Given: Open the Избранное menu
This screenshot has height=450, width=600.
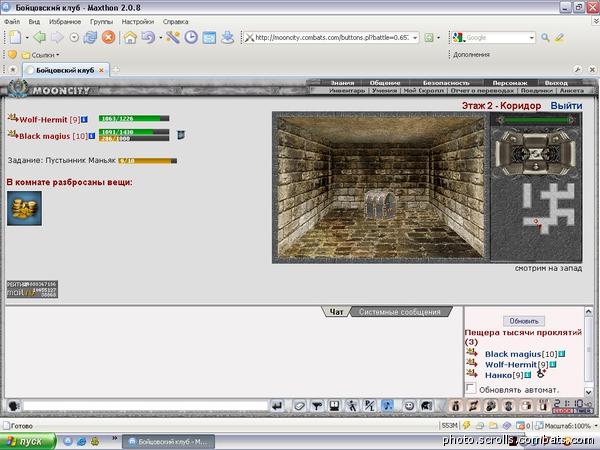Looking at the screenshot, I should point(65,21).
